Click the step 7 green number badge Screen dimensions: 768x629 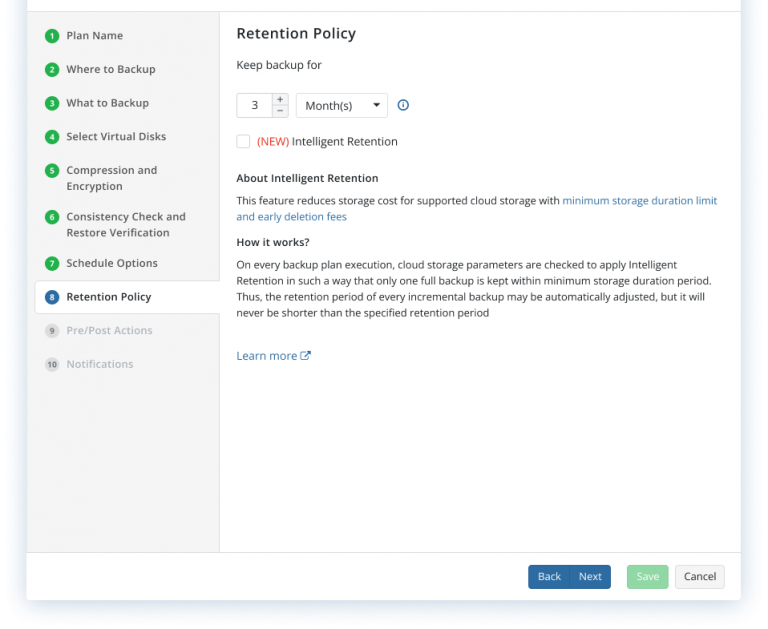coord(52,264)
